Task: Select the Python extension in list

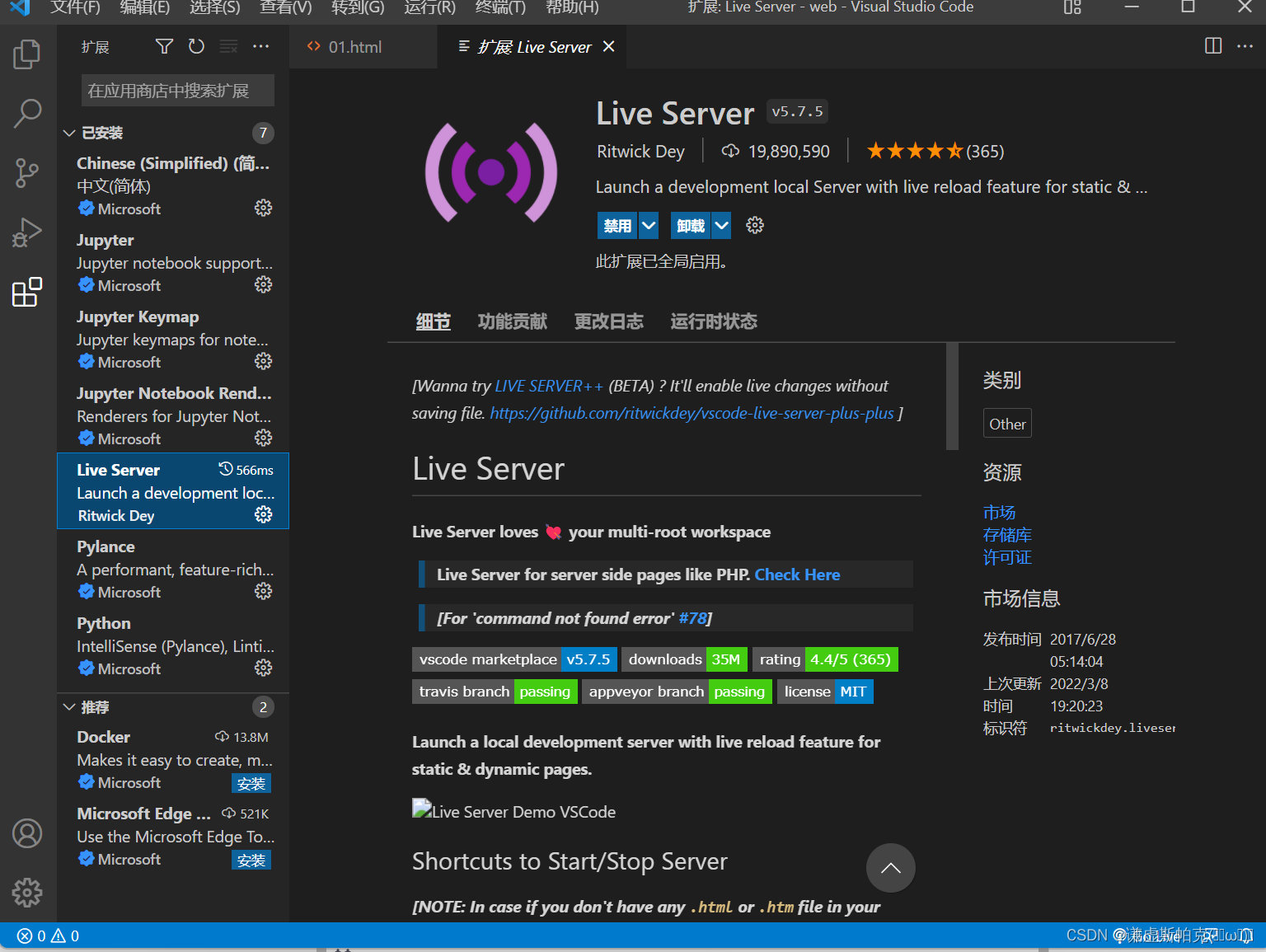Action: click(x=173, y=645)
